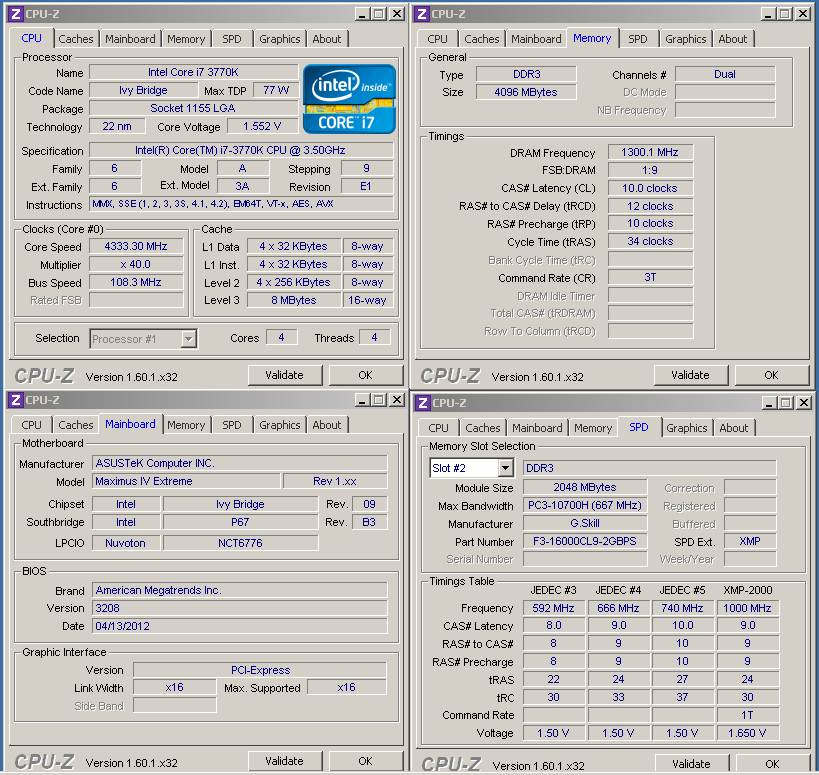Click the BIOS version field '3208'
This screenshot has height=775, width=819.
240,608
